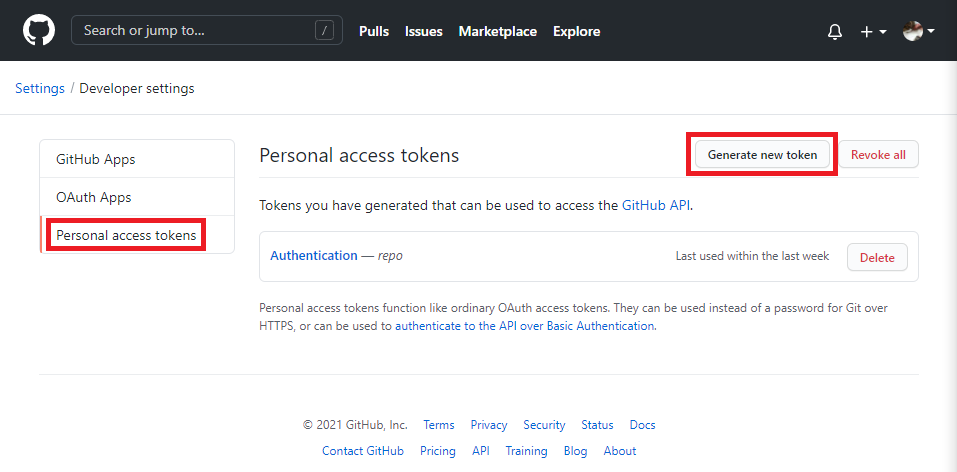Open Marketplace in top navigation
The width and height of the screenshot is (957, 472).
pyautogui.click(x=497, y=31)
